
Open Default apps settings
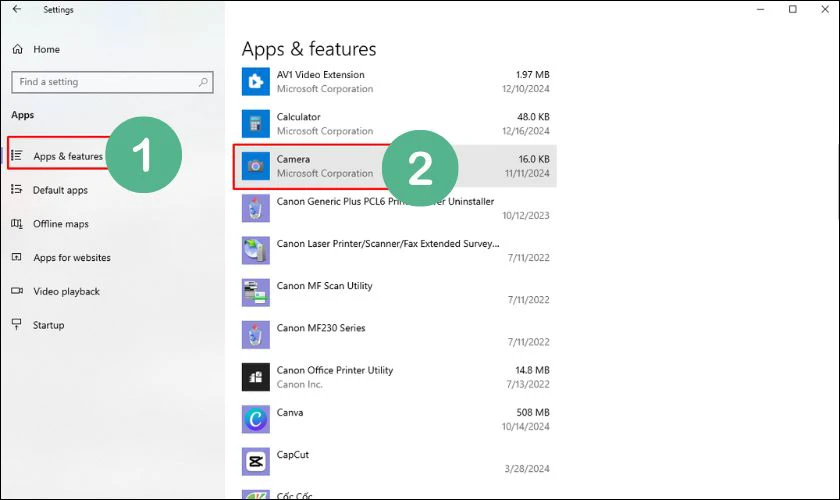tap(60, 190)
